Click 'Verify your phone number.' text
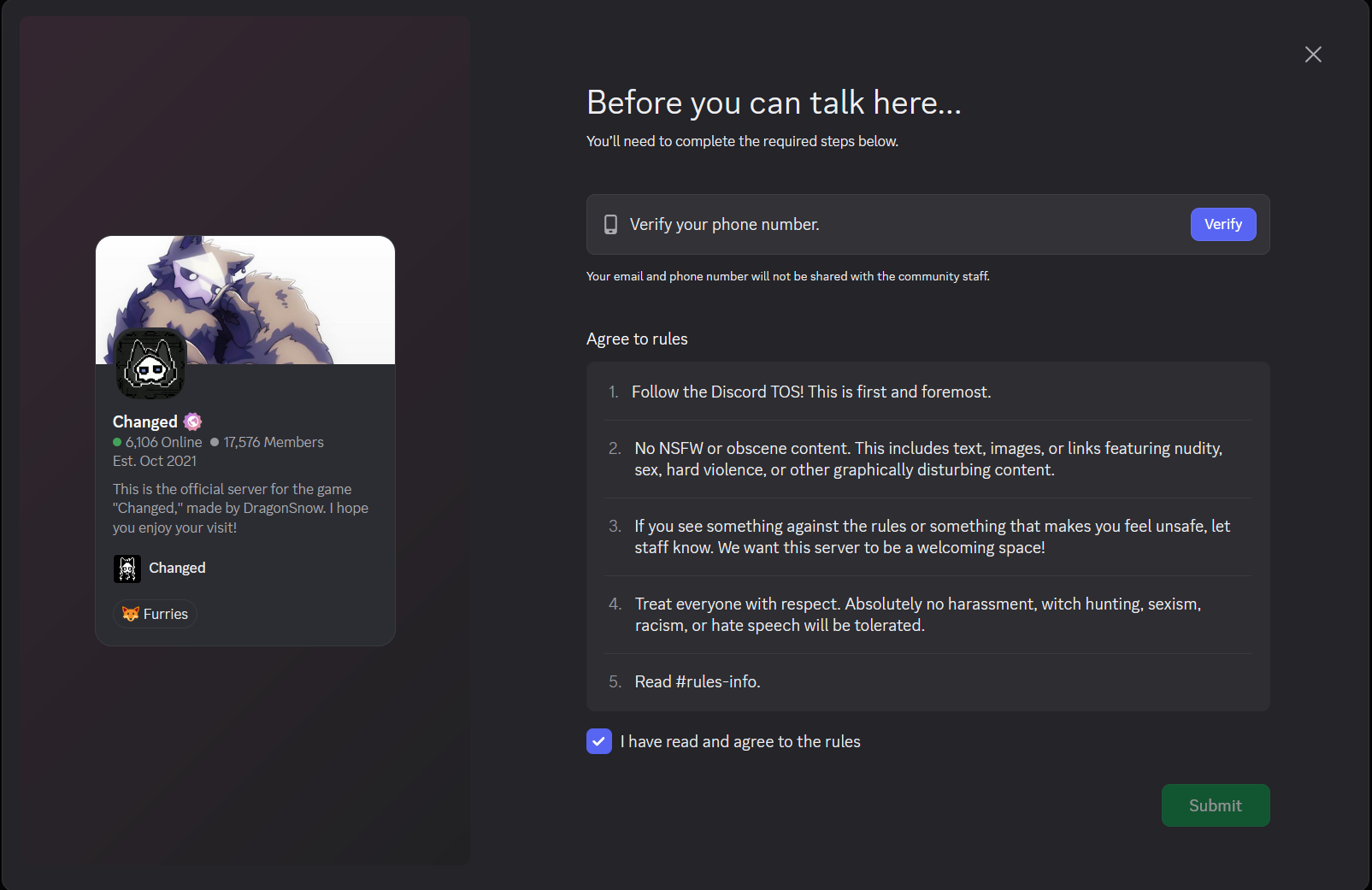Image resolution: width=1372 pixels, height=890 pixels. pos(725,224)
